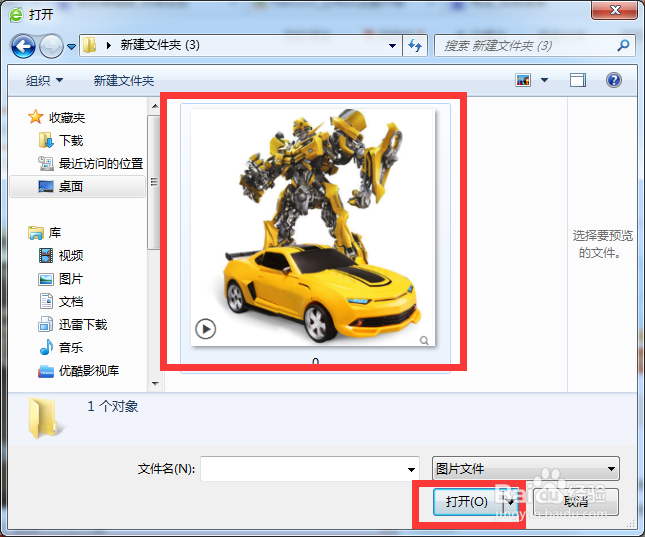
Task: Open 文档 library
Action: pos(71,302)
